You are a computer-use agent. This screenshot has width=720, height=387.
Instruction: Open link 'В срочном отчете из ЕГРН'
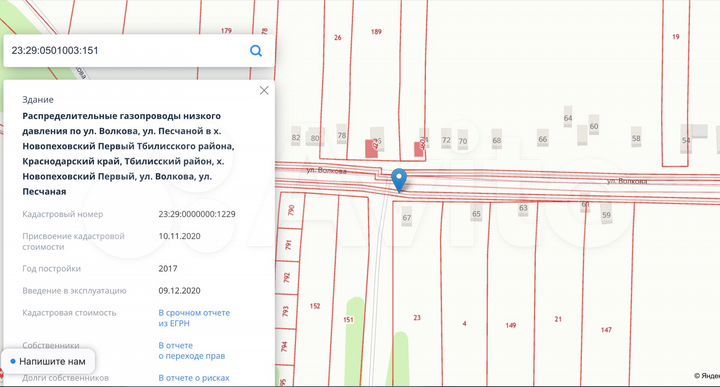(x=194, y=318)
